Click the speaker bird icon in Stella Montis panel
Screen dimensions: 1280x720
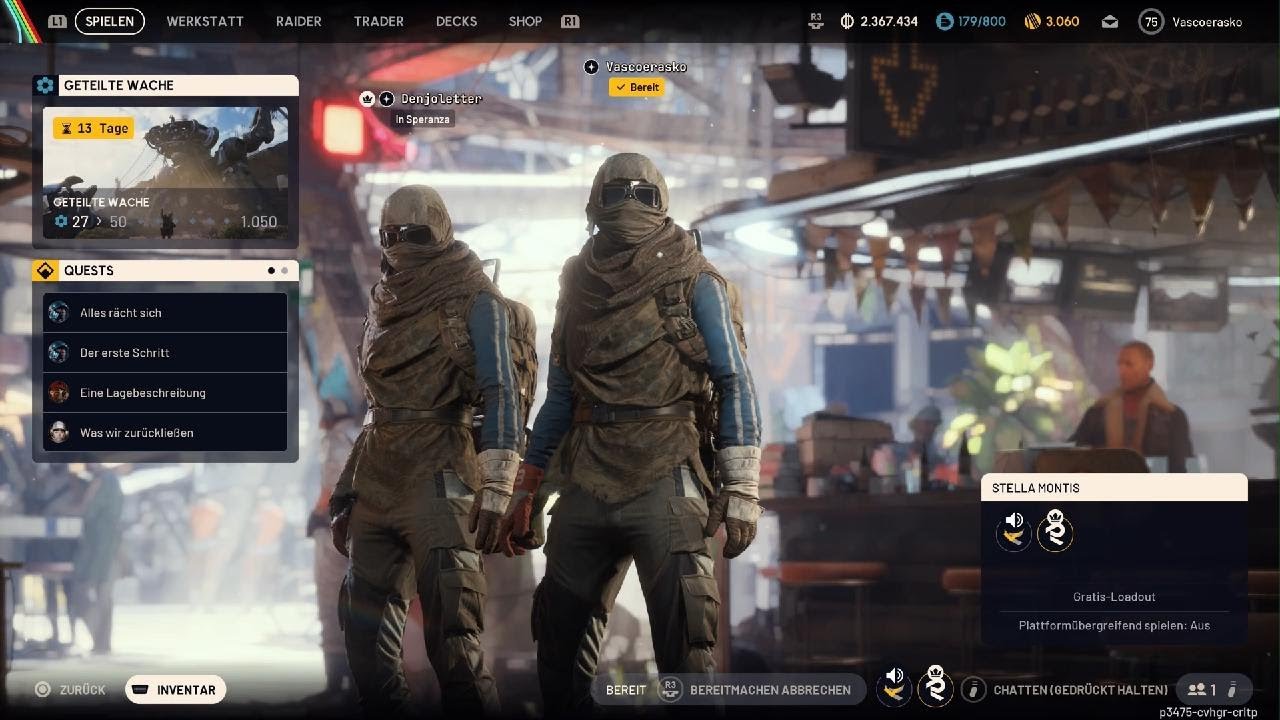1014,531
